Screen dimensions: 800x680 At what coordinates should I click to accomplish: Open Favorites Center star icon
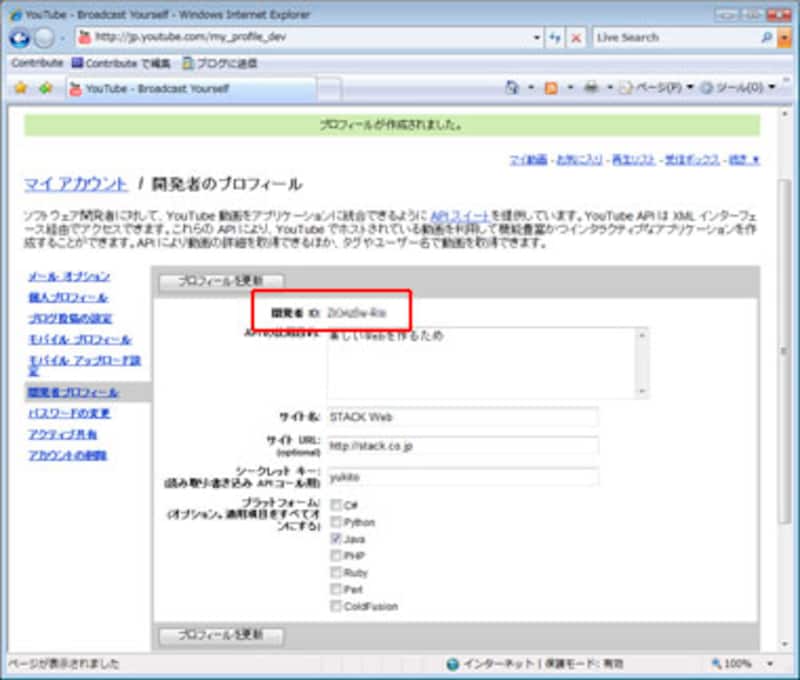pyautogui.click(x=19, y=88)
